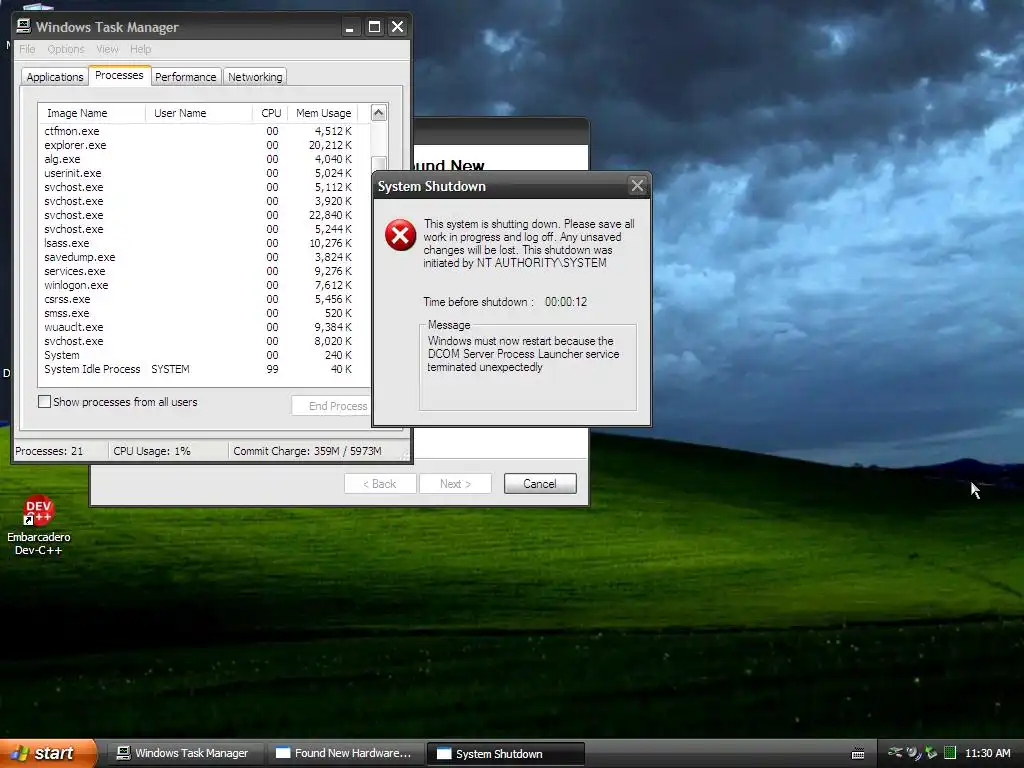The image size is (1024, 768).
Task: Click the green arrow device tray icon
Action: (931, 753)
